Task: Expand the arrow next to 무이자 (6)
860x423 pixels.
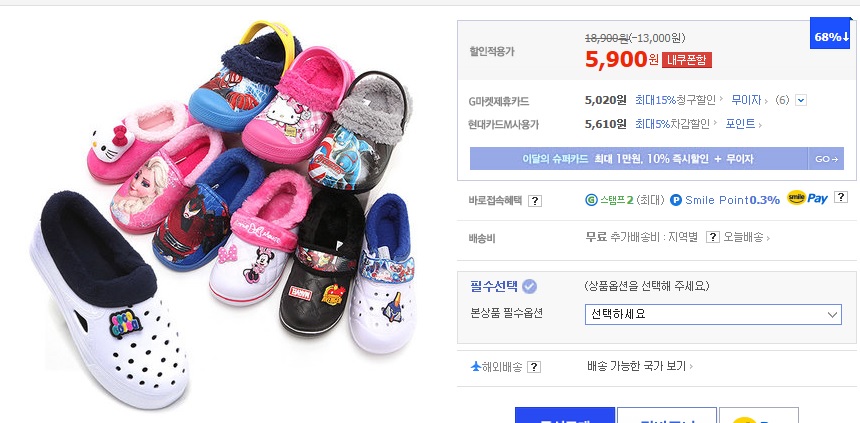Action: click(x=801, y=100)
